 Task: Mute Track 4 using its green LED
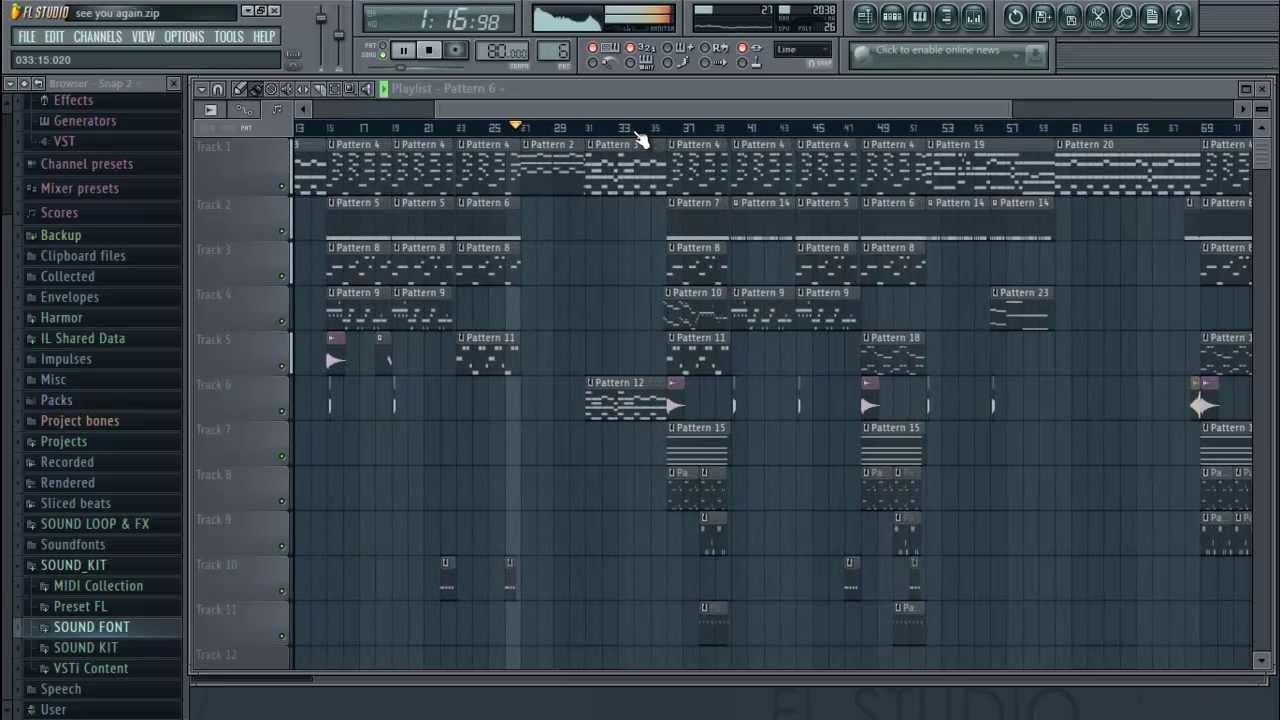(x=282, y=321)
